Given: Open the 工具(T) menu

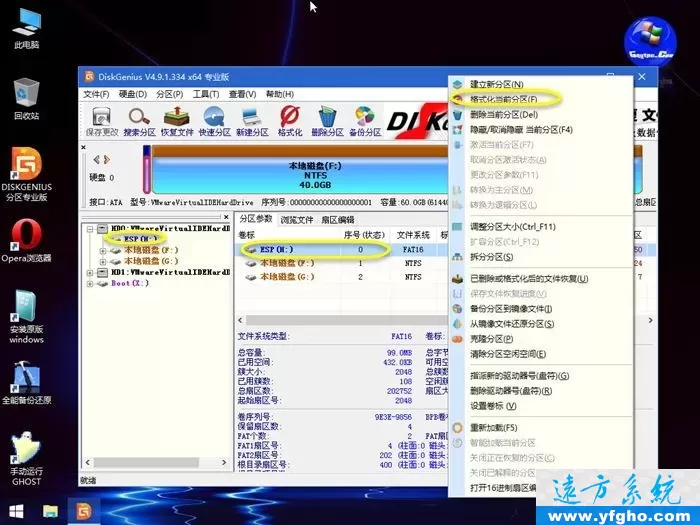Looking at the screenshot, I should point(206,94).
